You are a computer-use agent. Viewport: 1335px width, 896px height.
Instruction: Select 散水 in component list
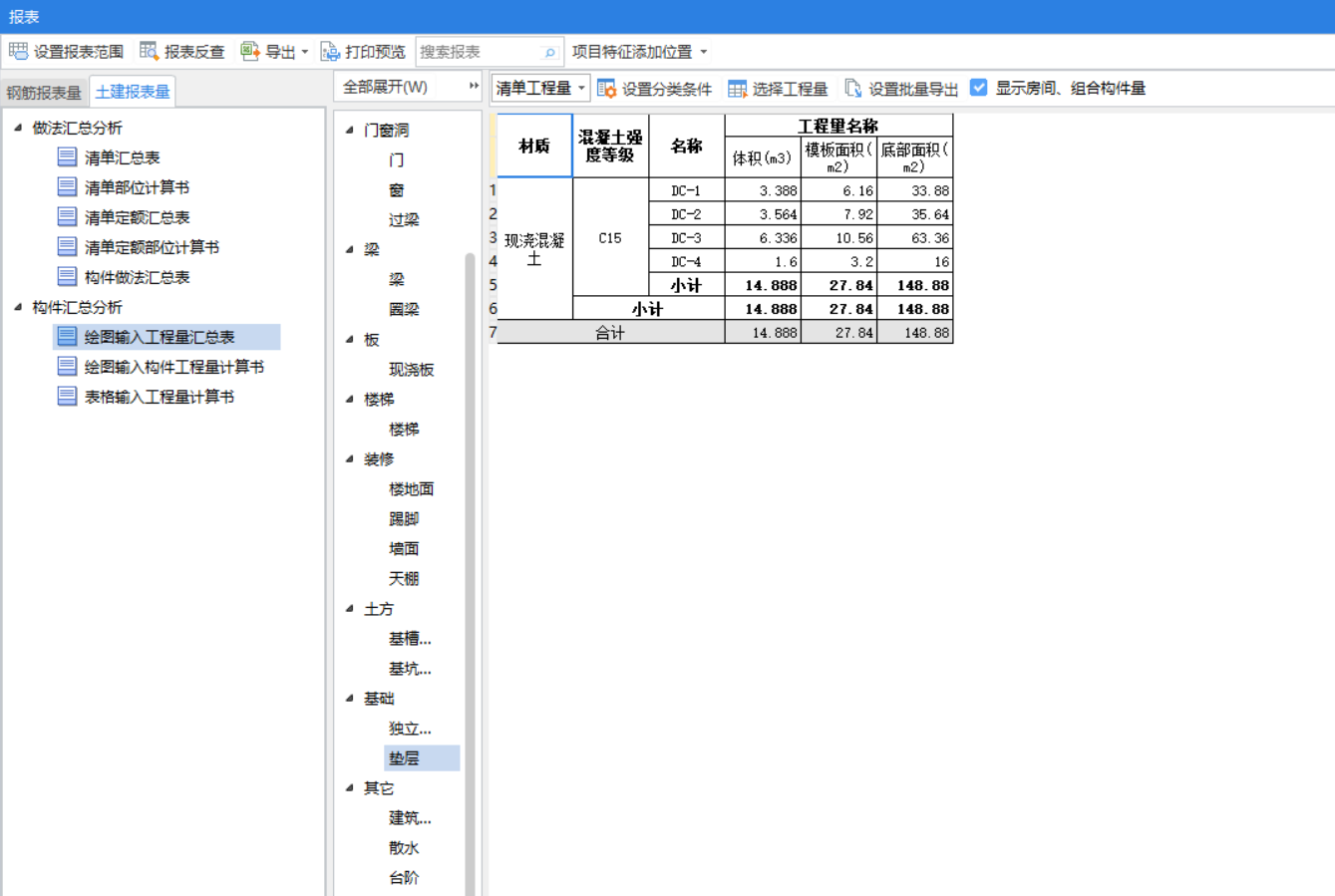click(x=404, y=847)
